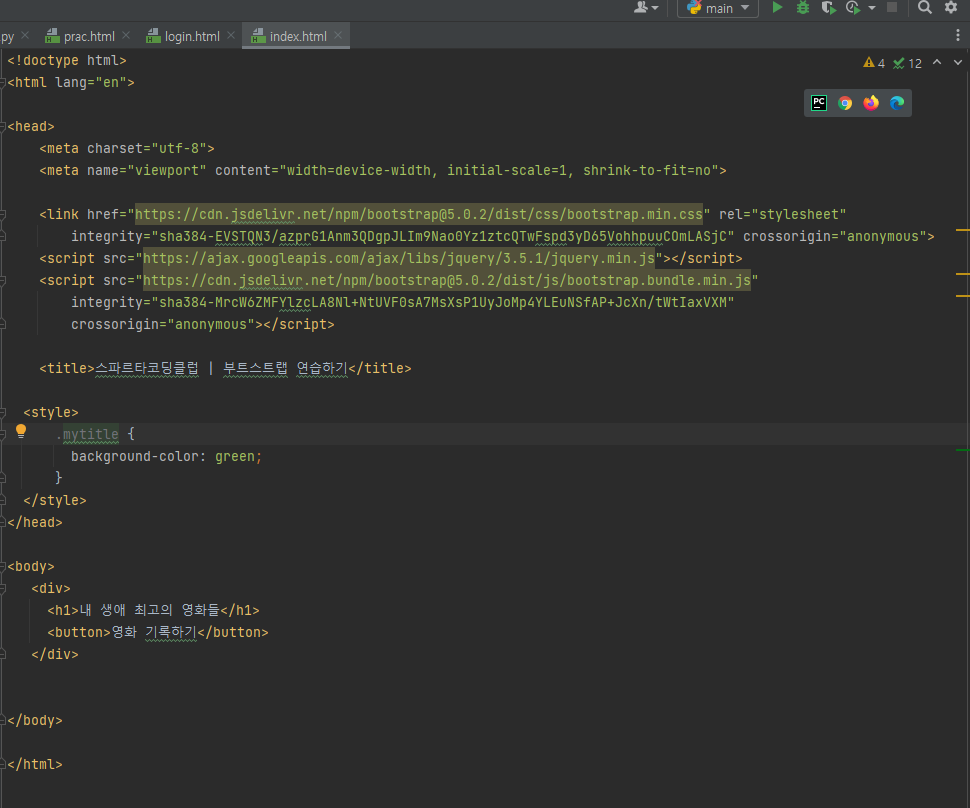Viewport: 970px width, 808px height.
Task: Click the green color value
Action: tap(234, 457)
